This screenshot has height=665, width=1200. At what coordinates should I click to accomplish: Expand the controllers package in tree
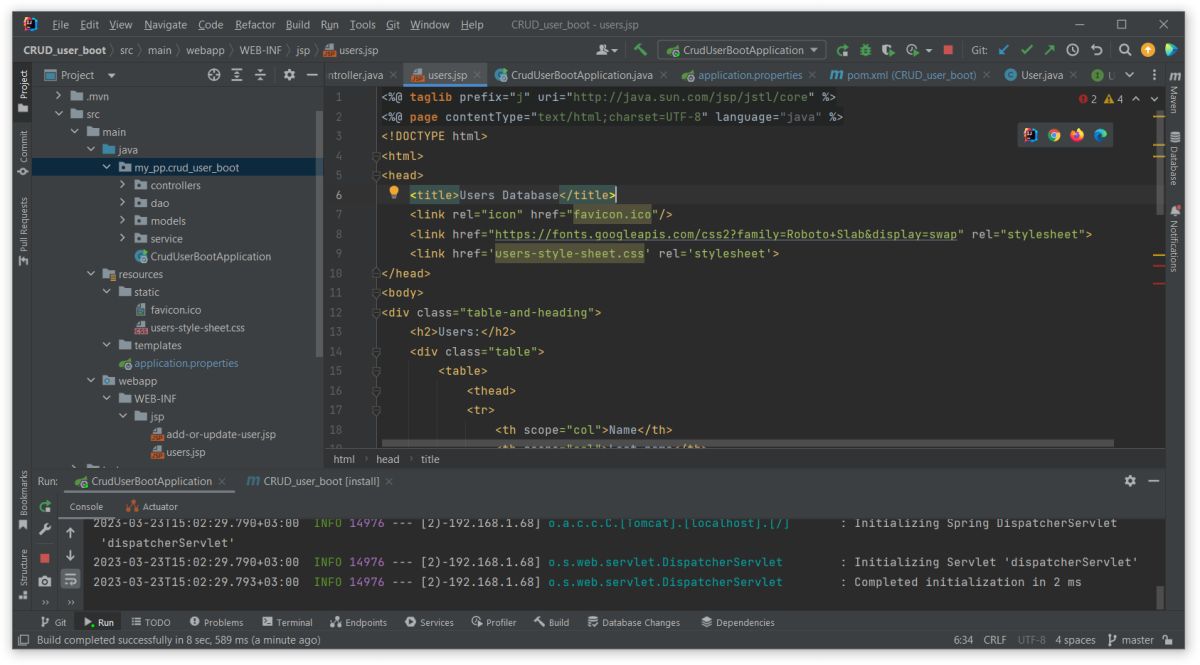[122, 185]
